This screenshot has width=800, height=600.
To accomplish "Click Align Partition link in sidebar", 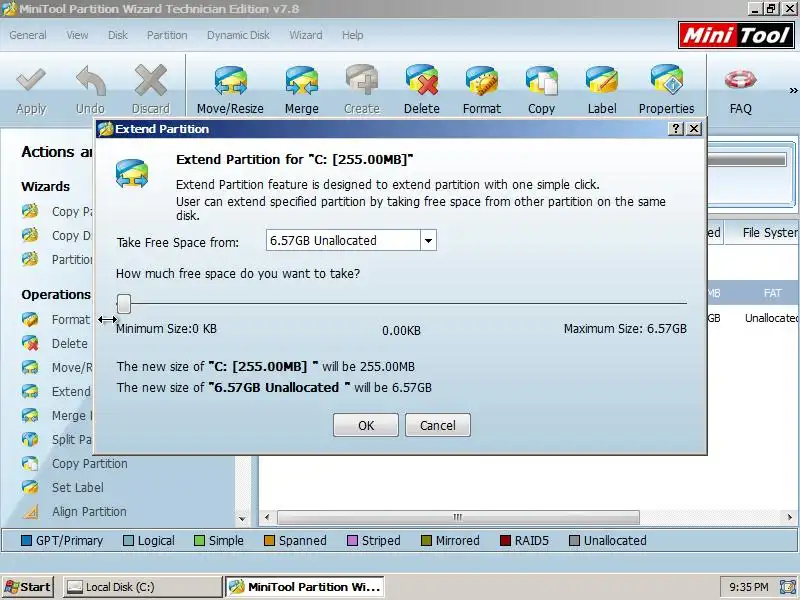I will tap(89, 512).
